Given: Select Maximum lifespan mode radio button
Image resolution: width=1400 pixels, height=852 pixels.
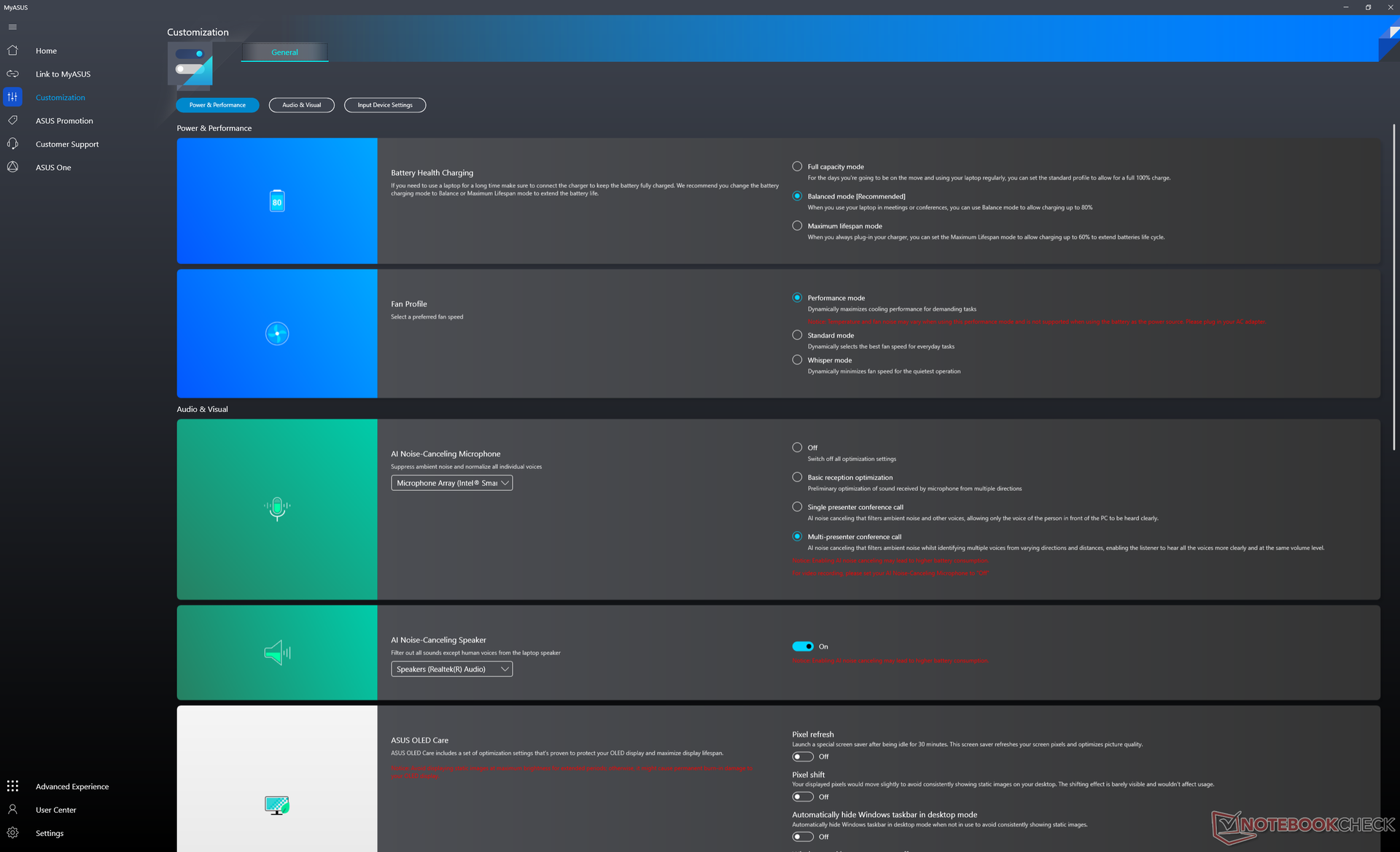Looking at the screenshot, I should pyautogui.click(x=797, y=226).
